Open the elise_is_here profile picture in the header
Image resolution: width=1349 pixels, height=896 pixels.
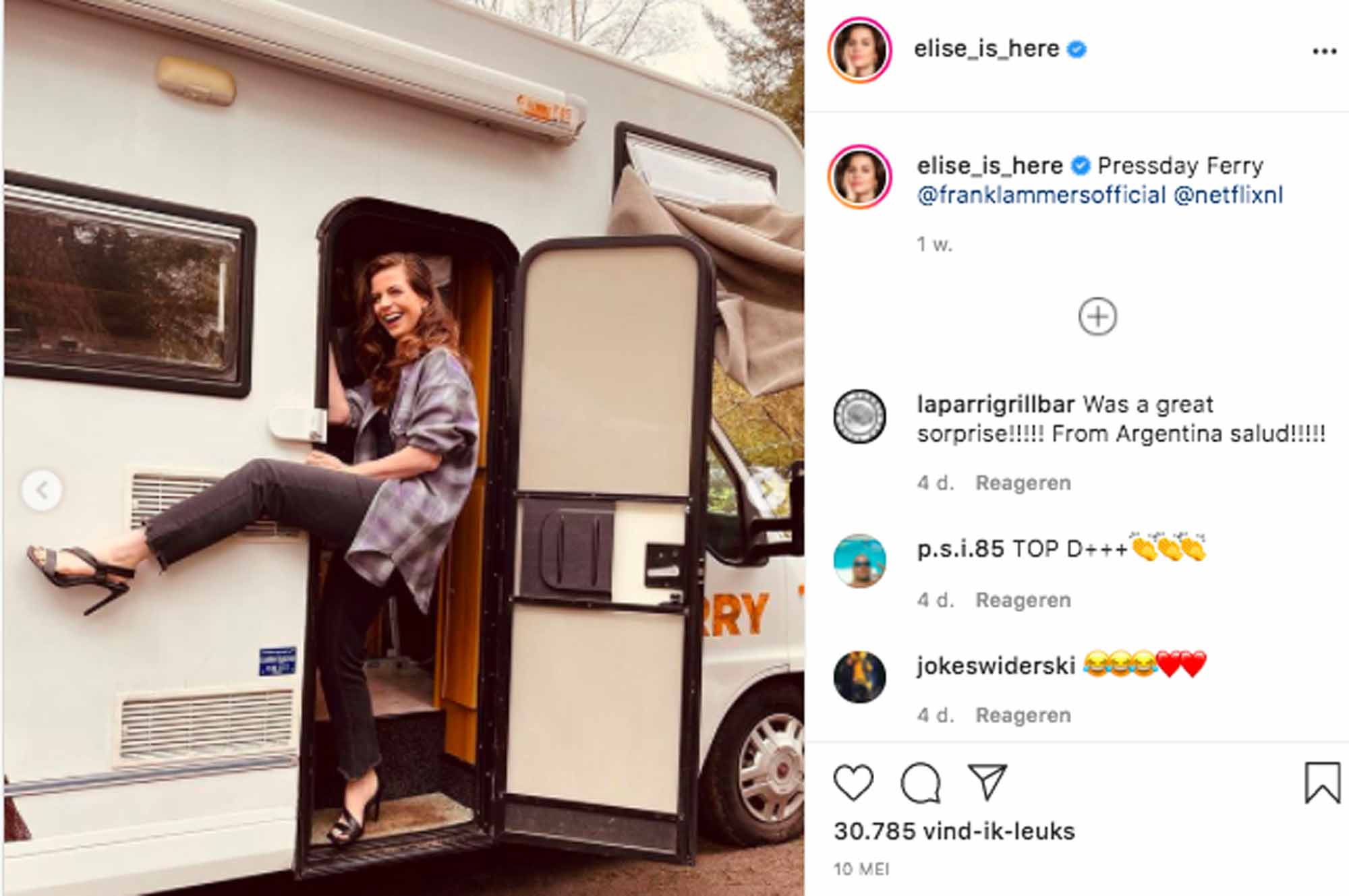coord(859,50)
